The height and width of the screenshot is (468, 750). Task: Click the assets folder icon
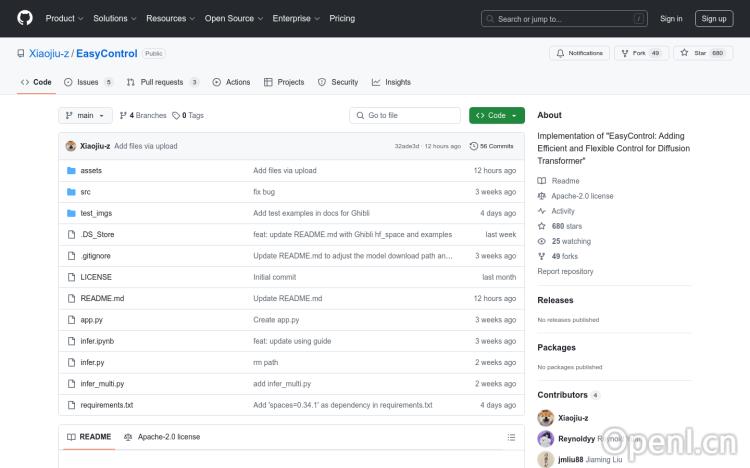click(71, 171)
